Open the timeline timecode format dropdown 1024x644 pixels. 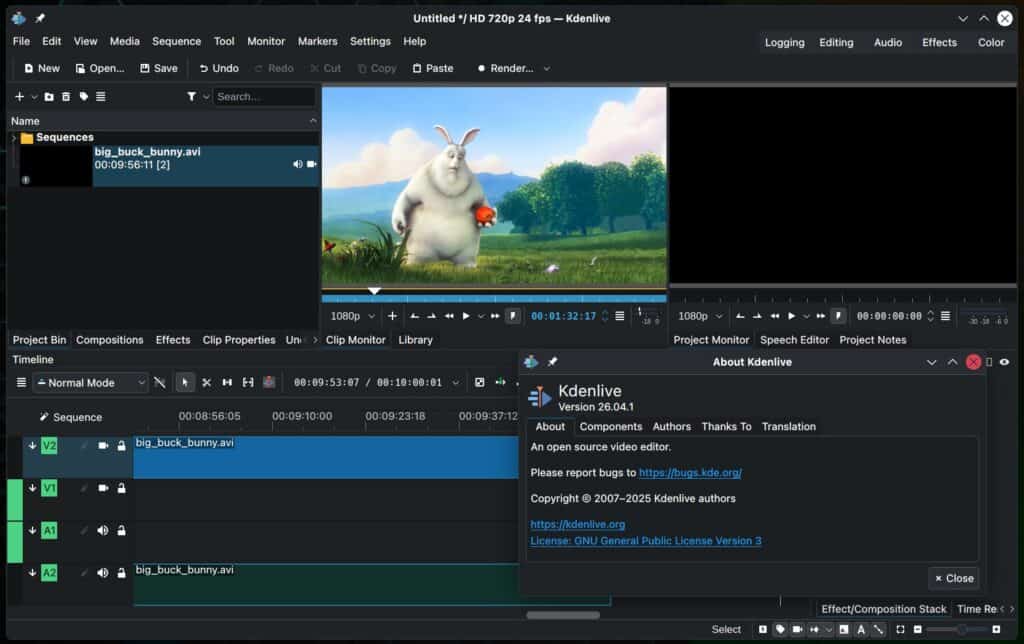[456, 383]
